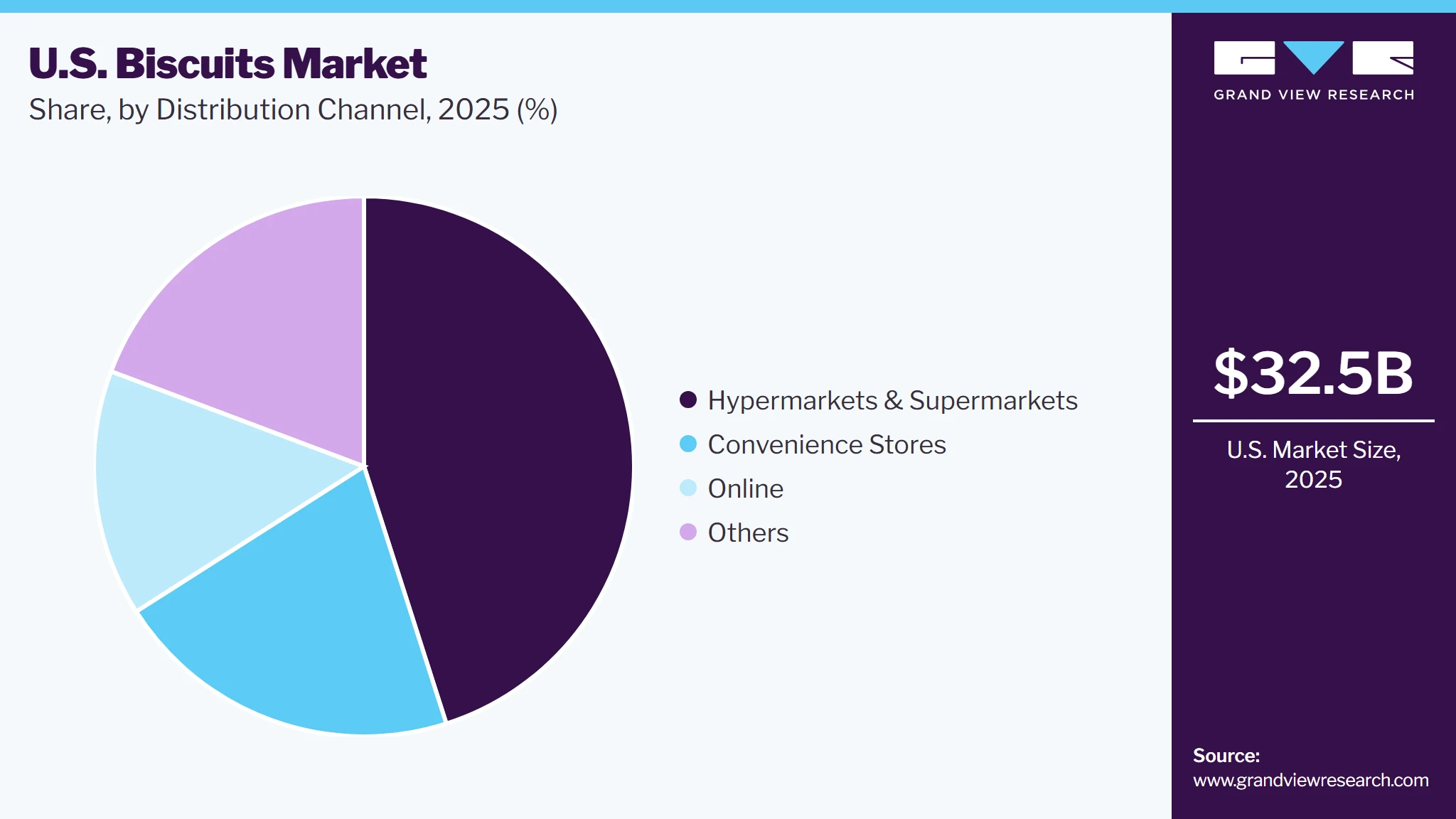The width and height of the screenshot is (1456, 819).
Task: Click the U.S. Market Size, 2025 caption
Action: point(1313,464)
